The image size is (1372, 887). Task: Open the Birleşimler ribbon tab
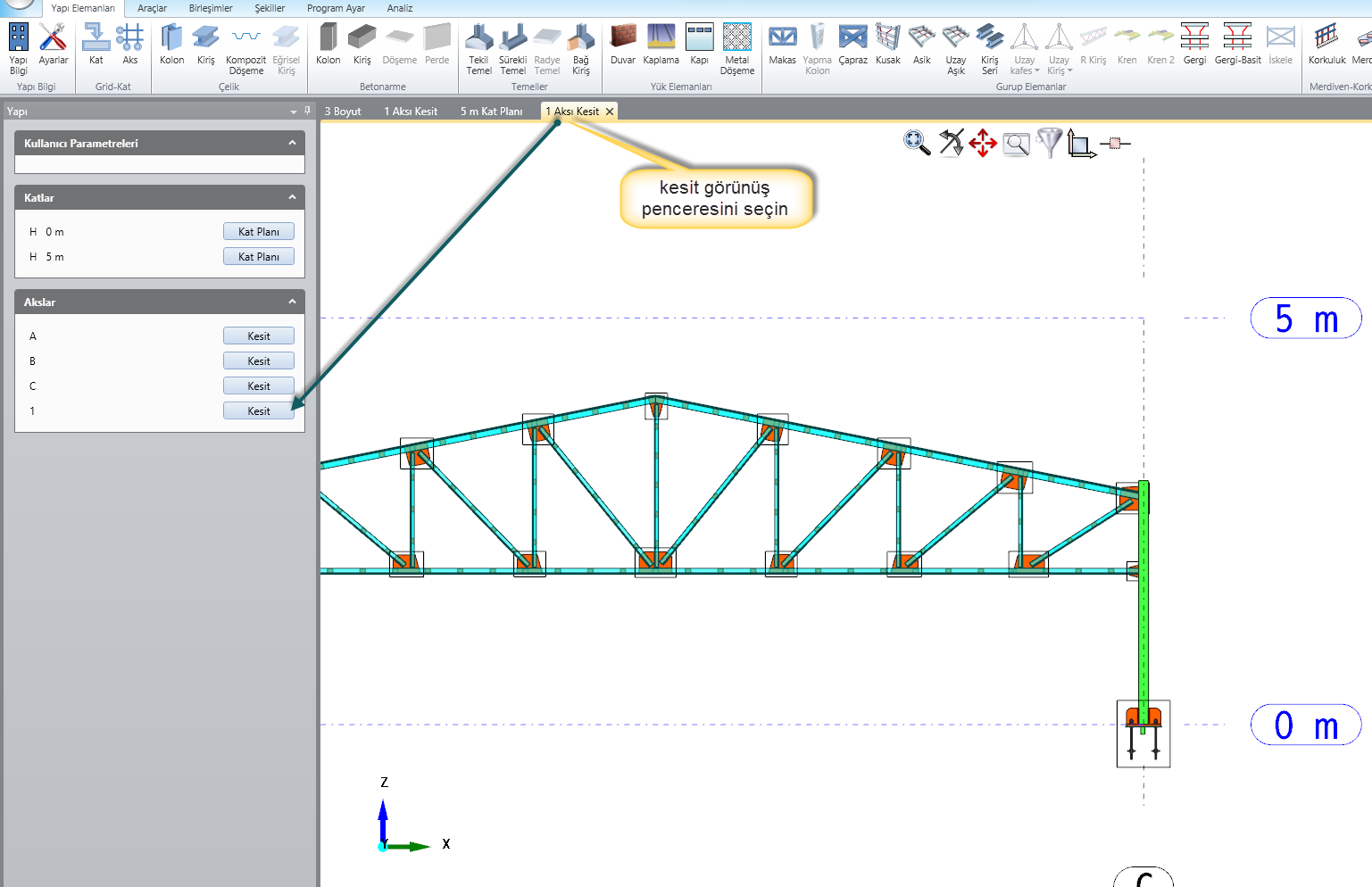211,8
